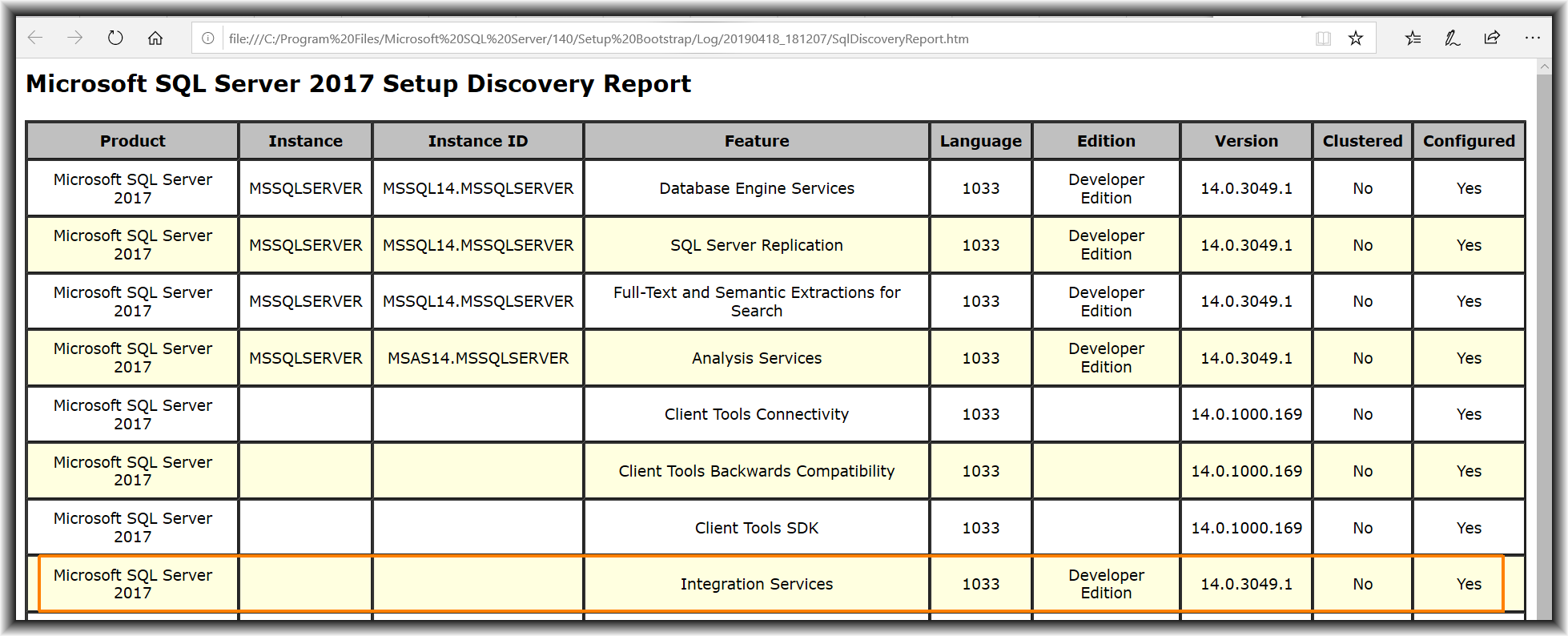
Task: Open Reading view icon
Action: tap(1324, 38)
